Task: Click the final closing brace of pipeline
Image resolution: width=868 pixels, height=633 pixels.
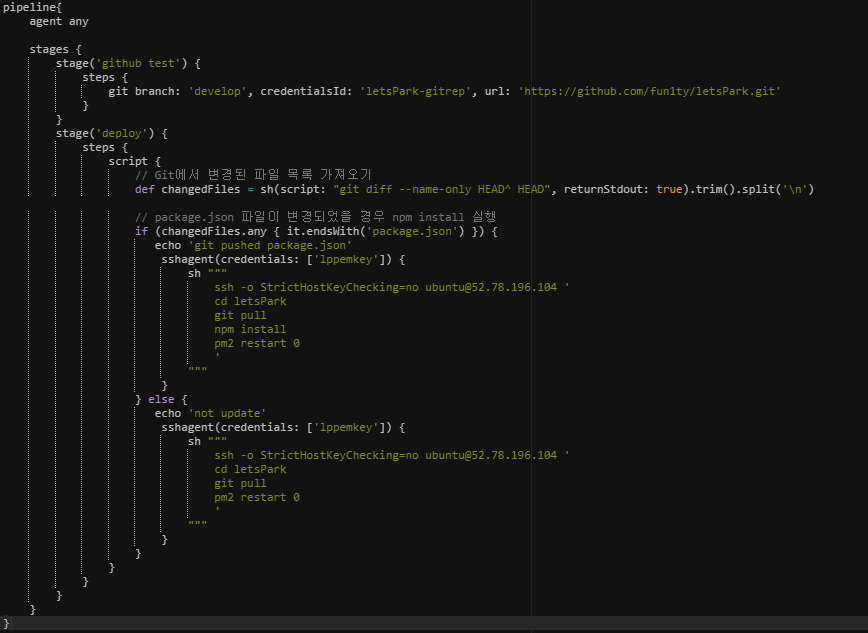Action: pos(6,624)
